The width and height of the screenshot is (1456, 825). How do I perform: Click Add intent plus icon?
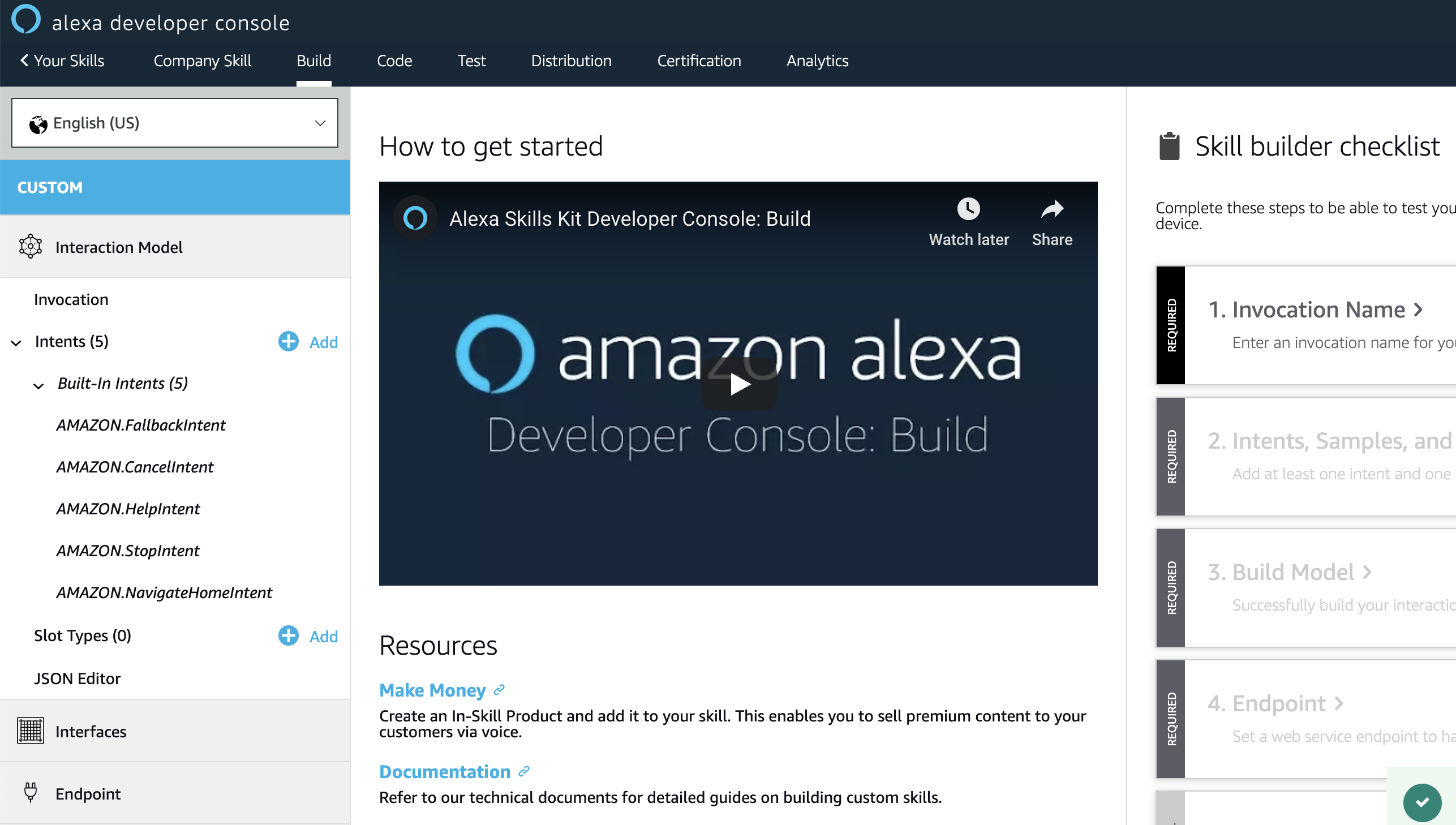(x=289, y=341)
